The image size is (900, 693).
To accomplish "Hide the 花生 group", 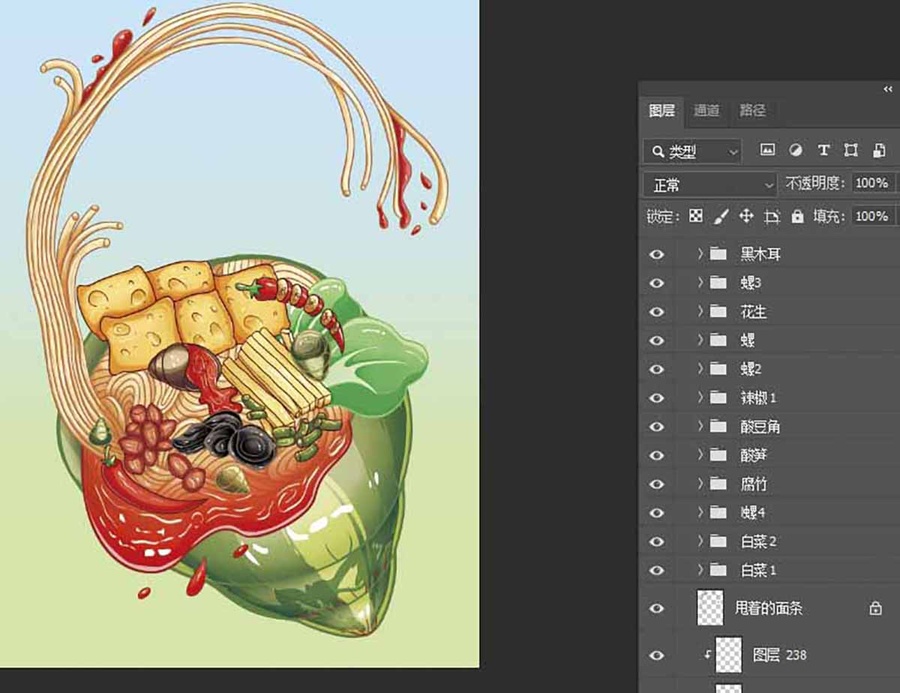I will point(657,311).
